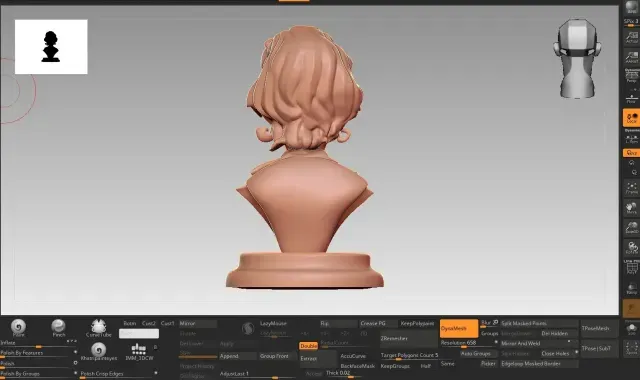Adjust Polish Crisp Edges slider
Image resolution: width=640 pixels, height=380 pixels.
(x=119, y=374)
